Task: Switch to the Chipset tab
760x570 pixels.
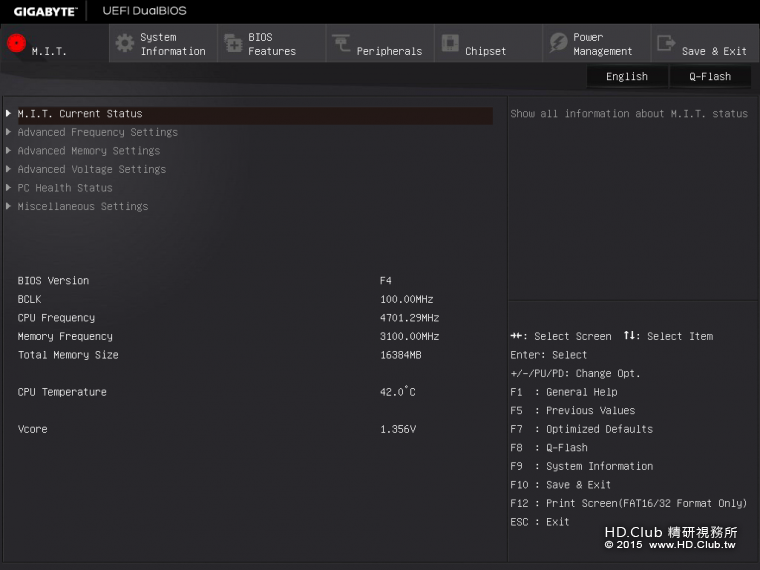Action: (x=485, y=51)
